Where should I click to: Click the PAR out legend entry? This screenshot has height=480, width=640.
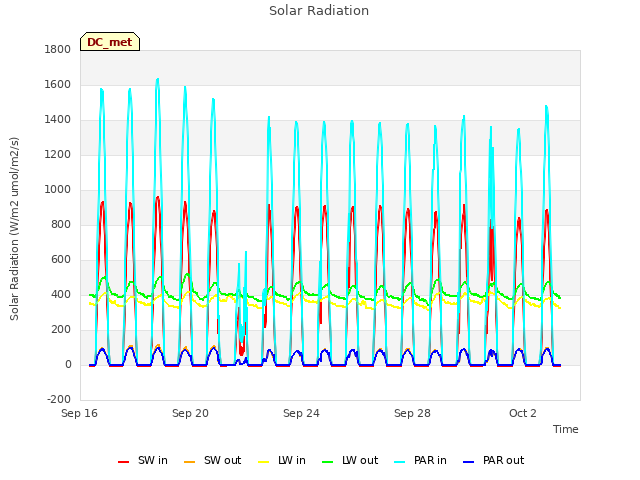(x=493, y=460)
